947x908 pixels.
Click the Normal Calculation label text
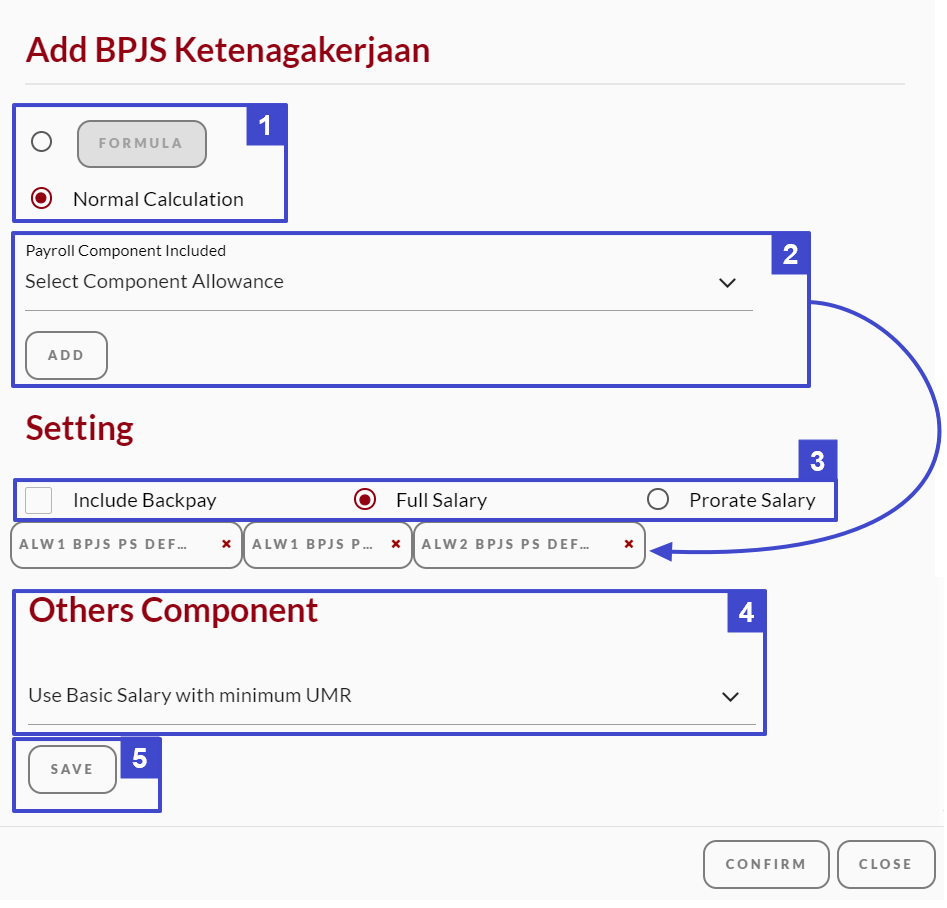[x=158, y=199]
